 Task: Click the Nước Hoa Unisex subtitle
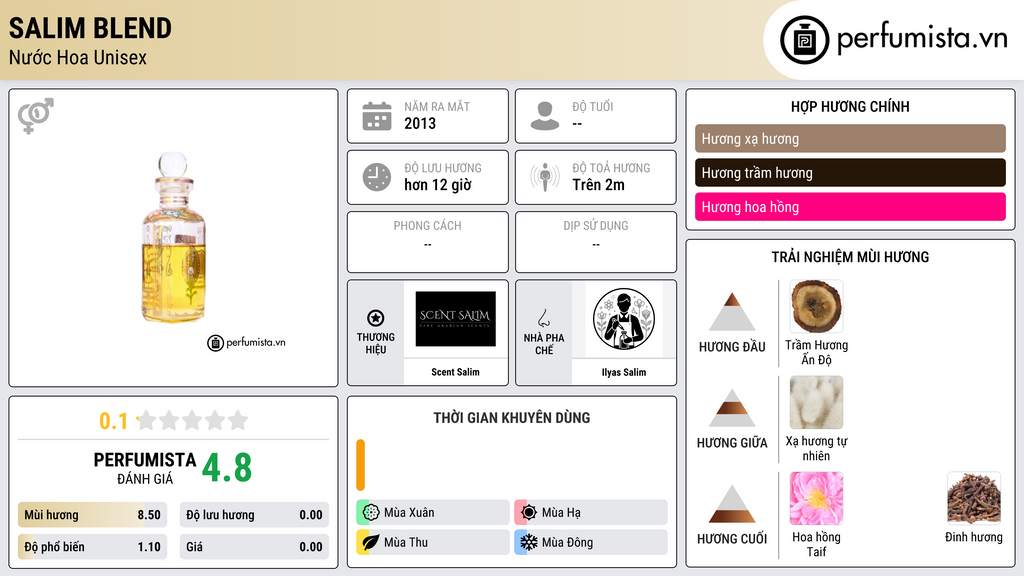[78, 57]
